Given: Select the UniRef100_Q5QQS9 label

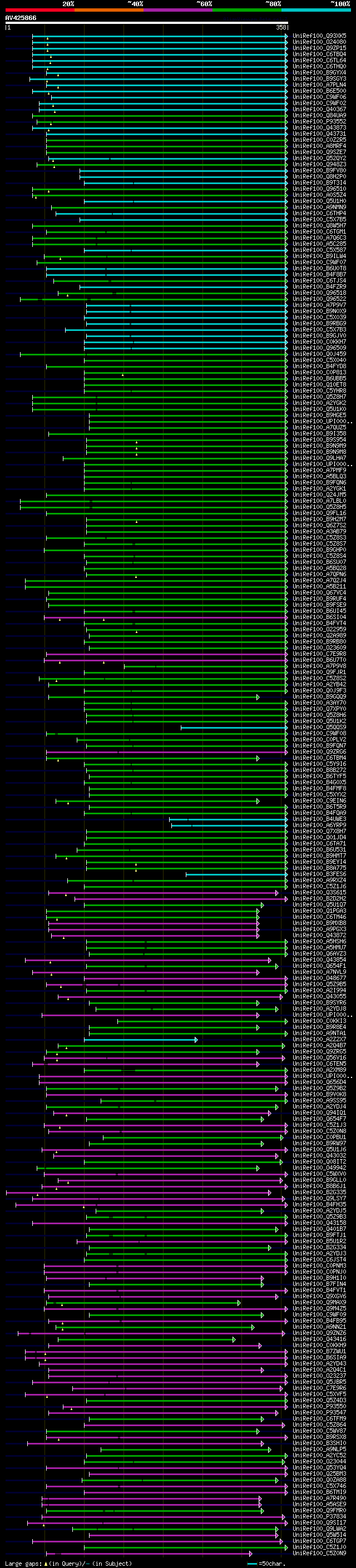Looking at the screenshot, I should click(319, 728).
